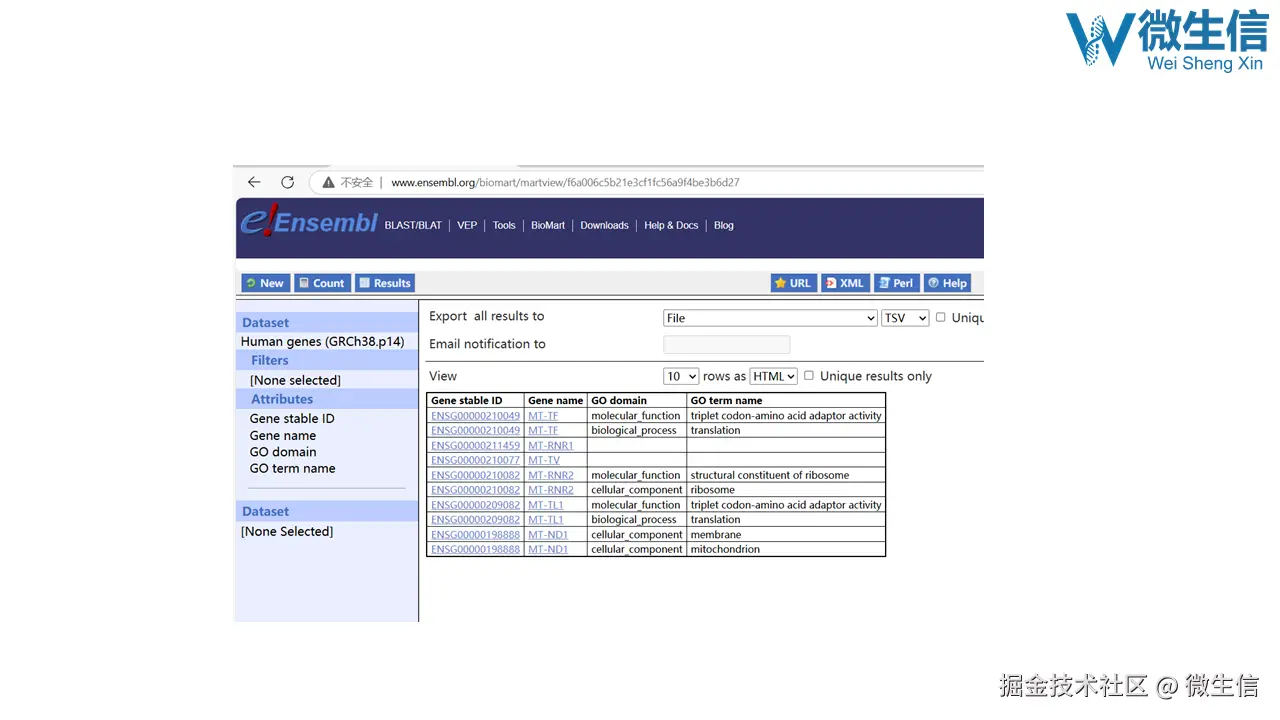This screenshot has width=1280, height=720.
Task: Tick the Unique checkbox beside TSV
Action: point(940,317)
